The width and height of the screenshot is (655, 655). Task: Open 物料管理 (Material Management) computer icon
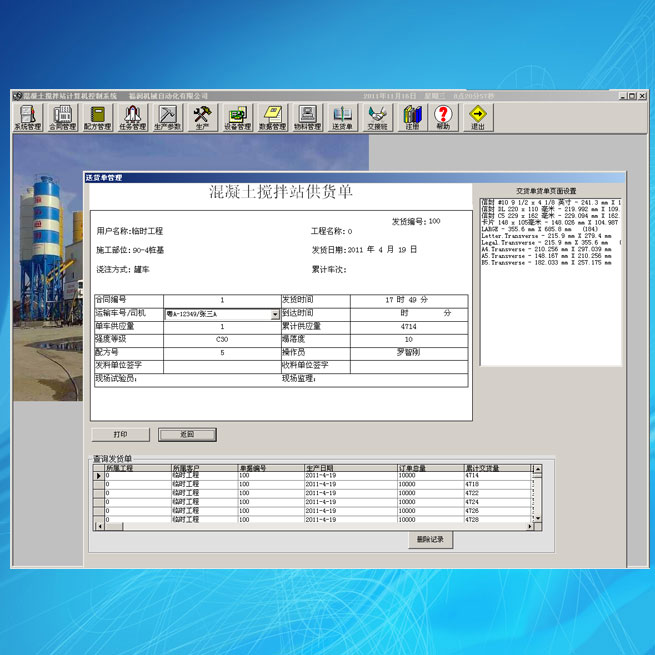tap(307, 118)
